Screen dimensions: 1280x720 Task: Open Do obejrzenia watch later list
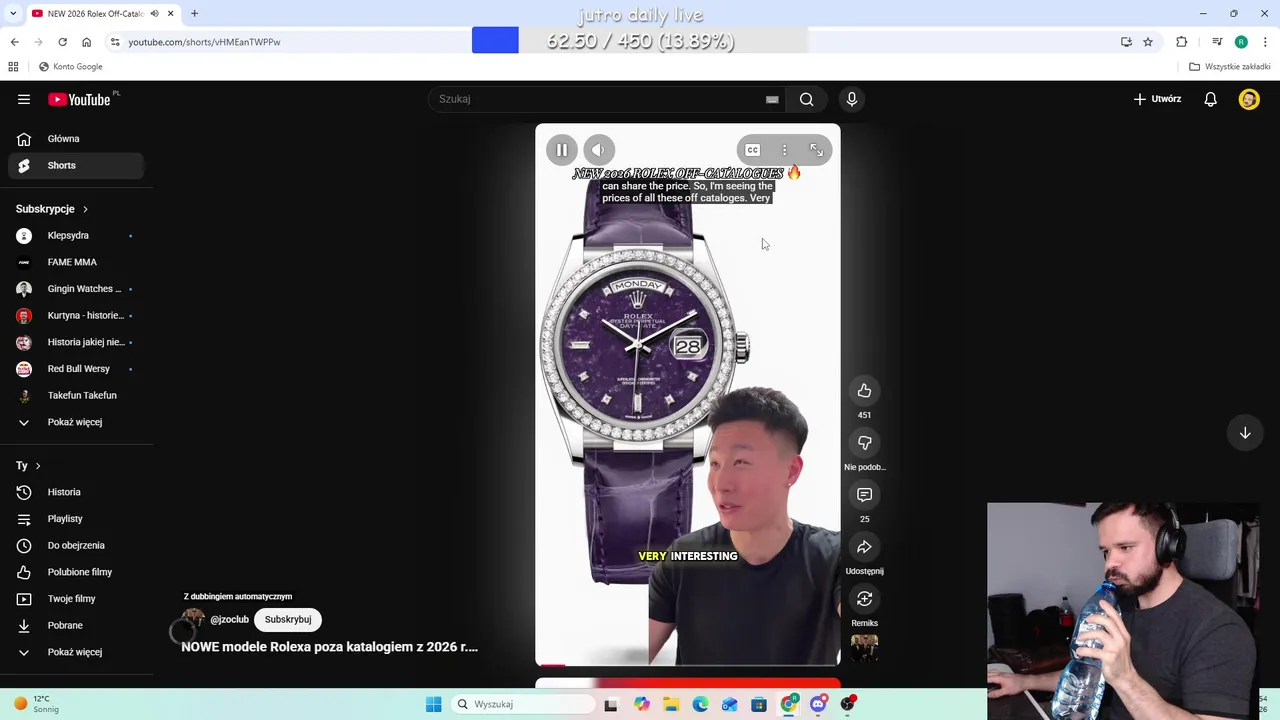[76, 545]
